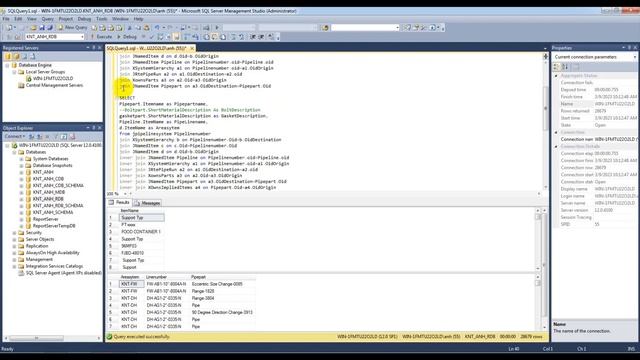Click the Refresh icon in Object Explorer toolbar

pos(64,136)
